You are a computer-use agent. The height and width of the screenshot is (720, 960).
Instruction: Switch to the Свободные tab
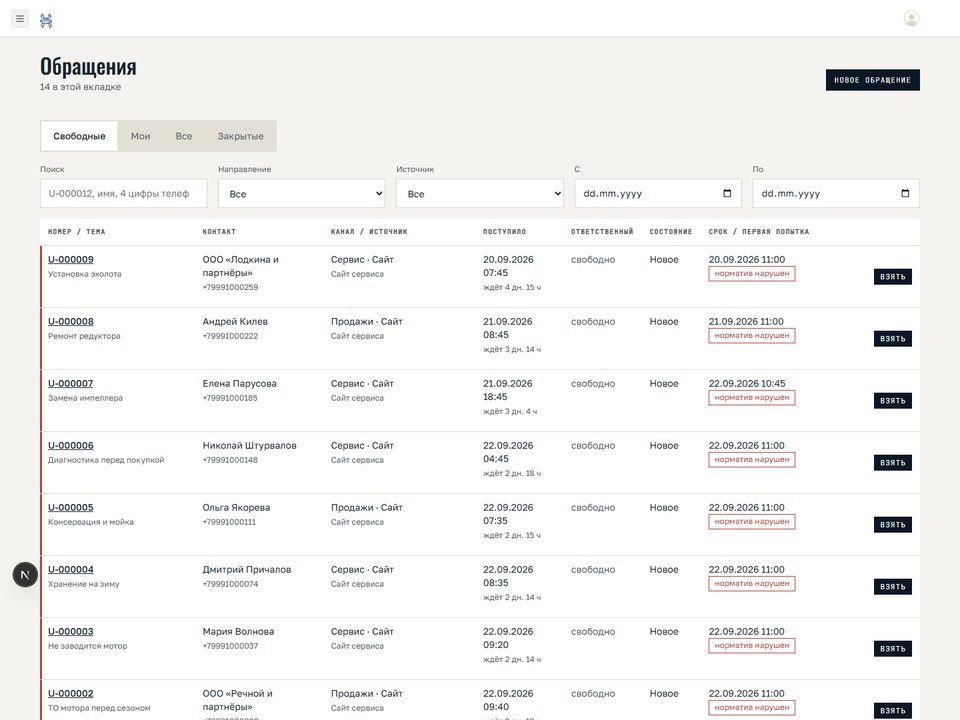point(80,136)
